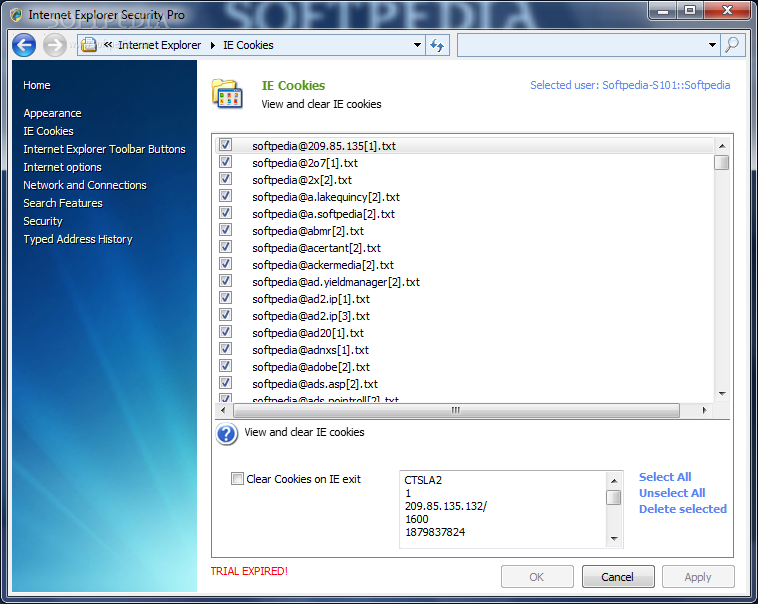This screenshot has width=758, height=604.
Task: Open Network and Connections section
Action: (x=85, y=185)
